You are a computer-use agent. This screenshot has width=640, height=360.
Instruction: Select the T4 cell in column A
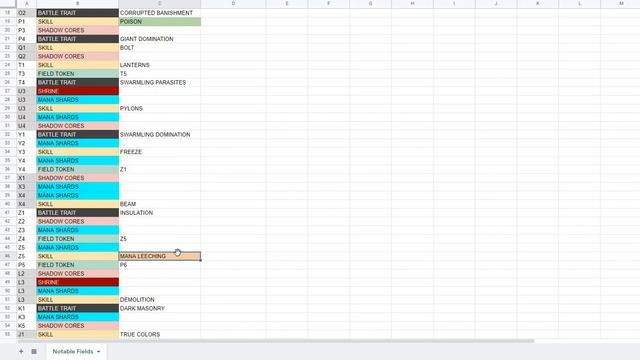(x=27, y=82)
